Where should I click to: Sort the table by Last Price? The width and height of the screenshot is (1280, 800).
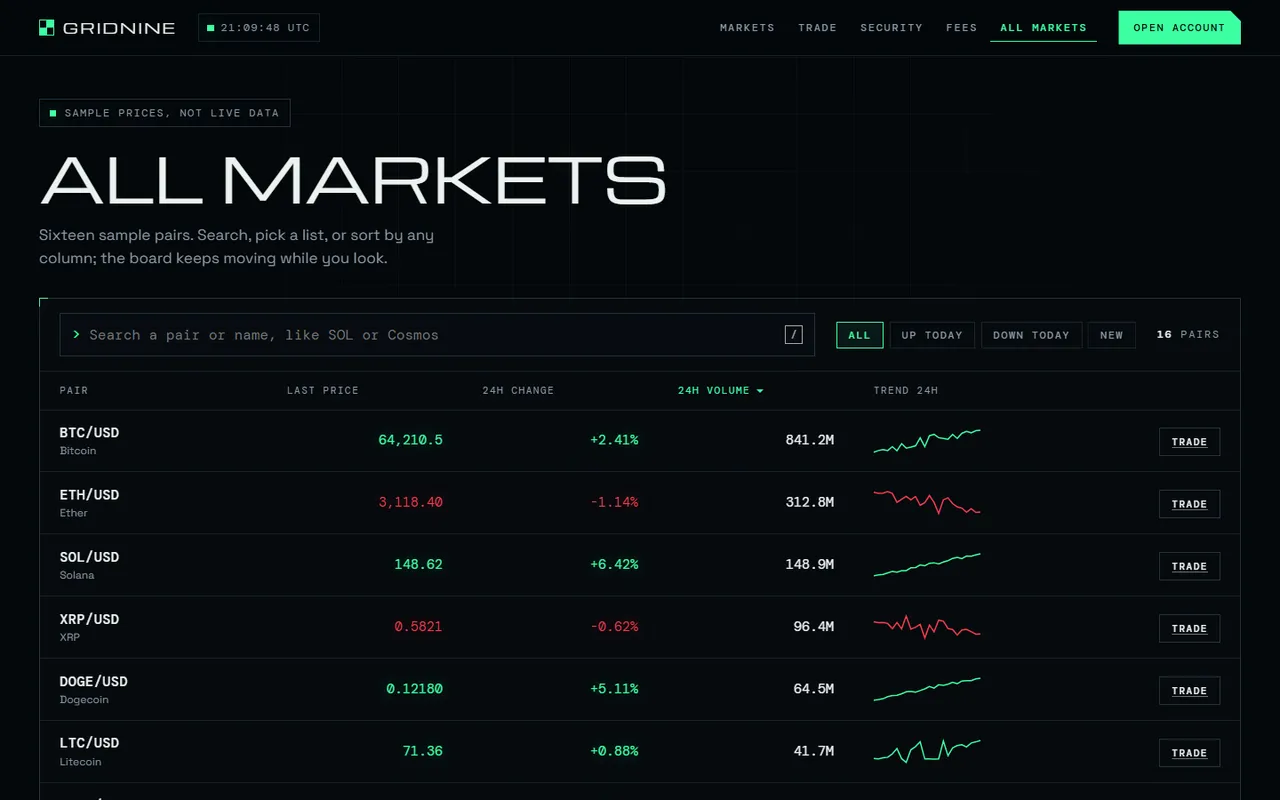(x=322, y=391)
